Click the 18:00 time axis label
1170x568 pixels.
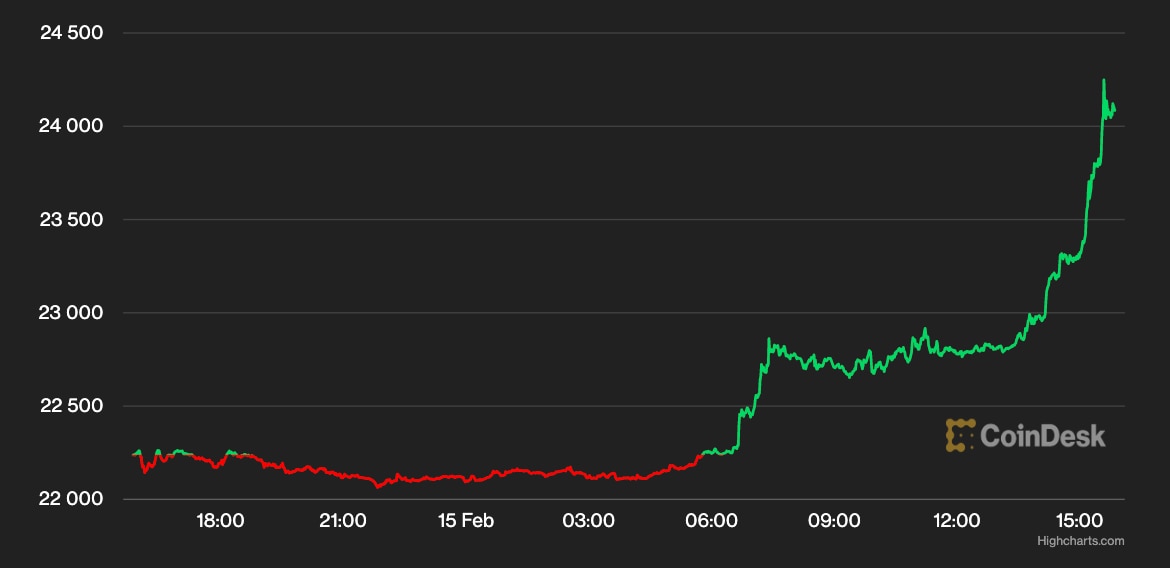(x=219, y=521)
